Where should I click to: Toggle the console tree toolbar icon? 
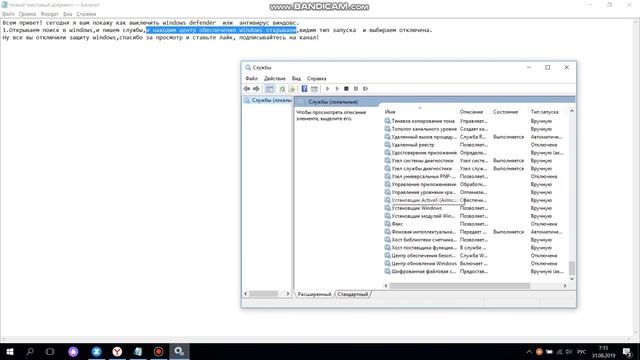tap(269, 89)
